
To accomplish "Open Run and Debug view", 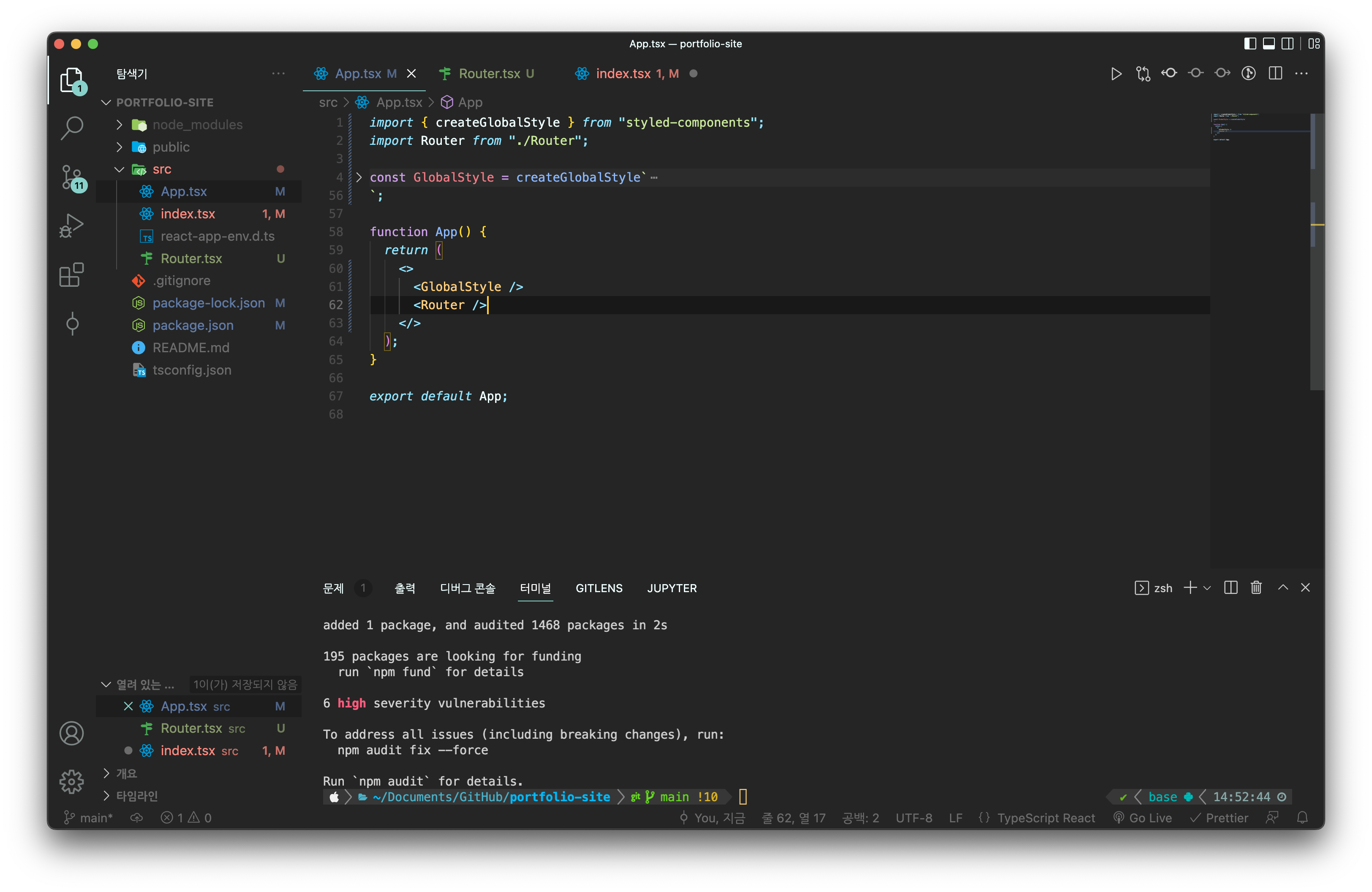I will click(71, 225).
